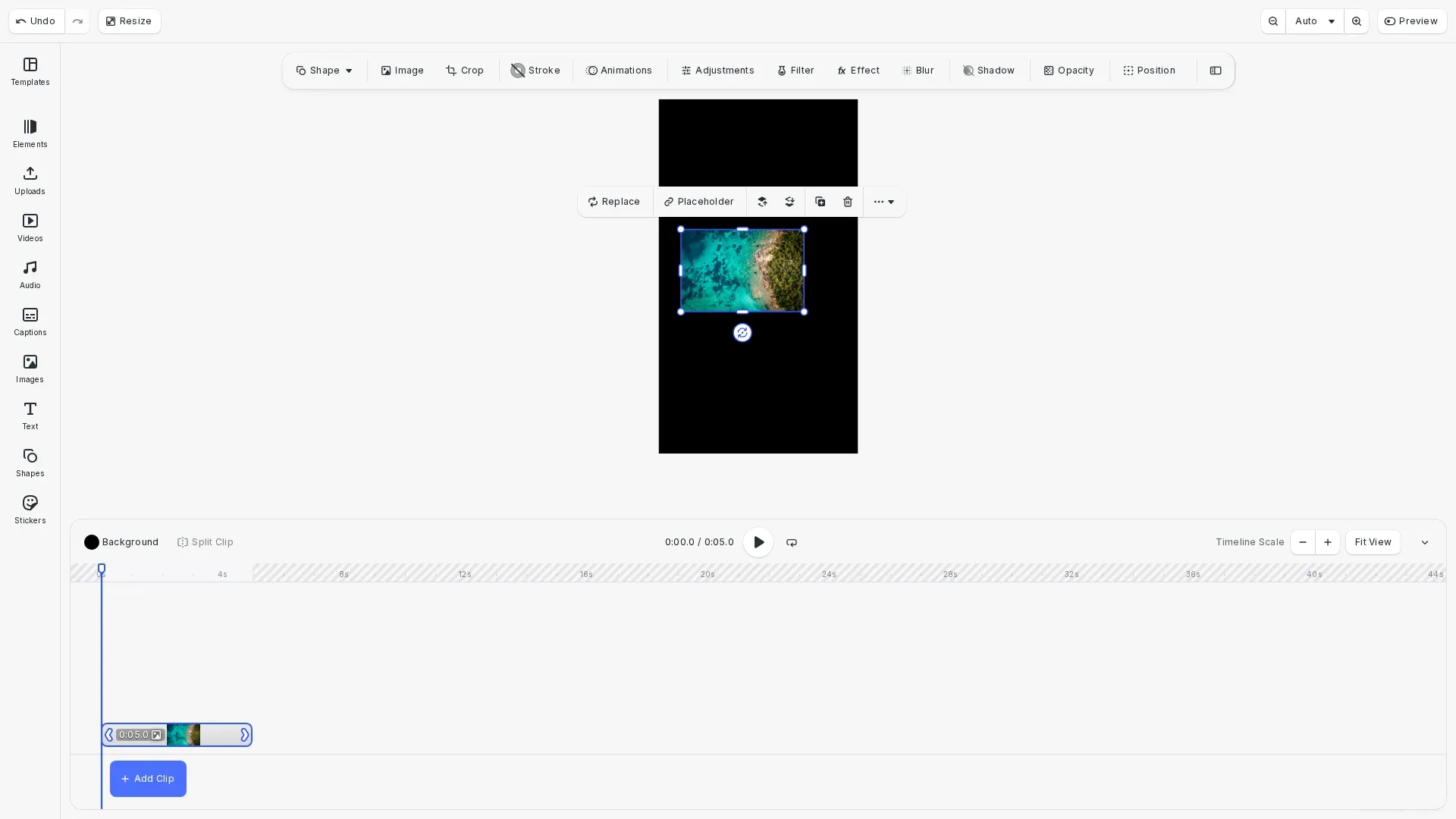Open the Filter menu item
Viewport: 1456px width, 819px height.
(x=795, y=71)
